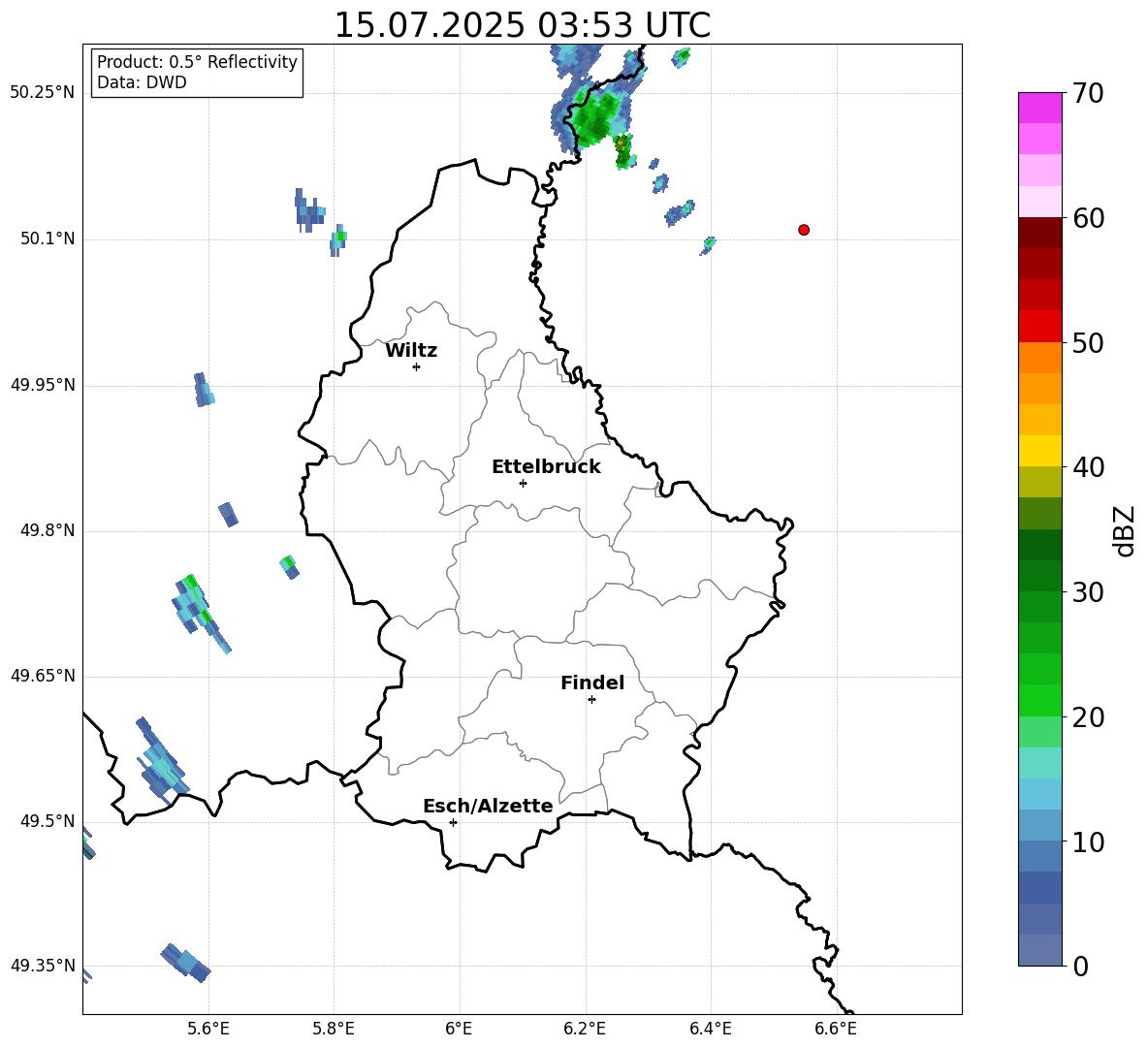Click the 10 value on the colorbar
This screenshot has height=1048, width=1148.
pos(1088,842)
